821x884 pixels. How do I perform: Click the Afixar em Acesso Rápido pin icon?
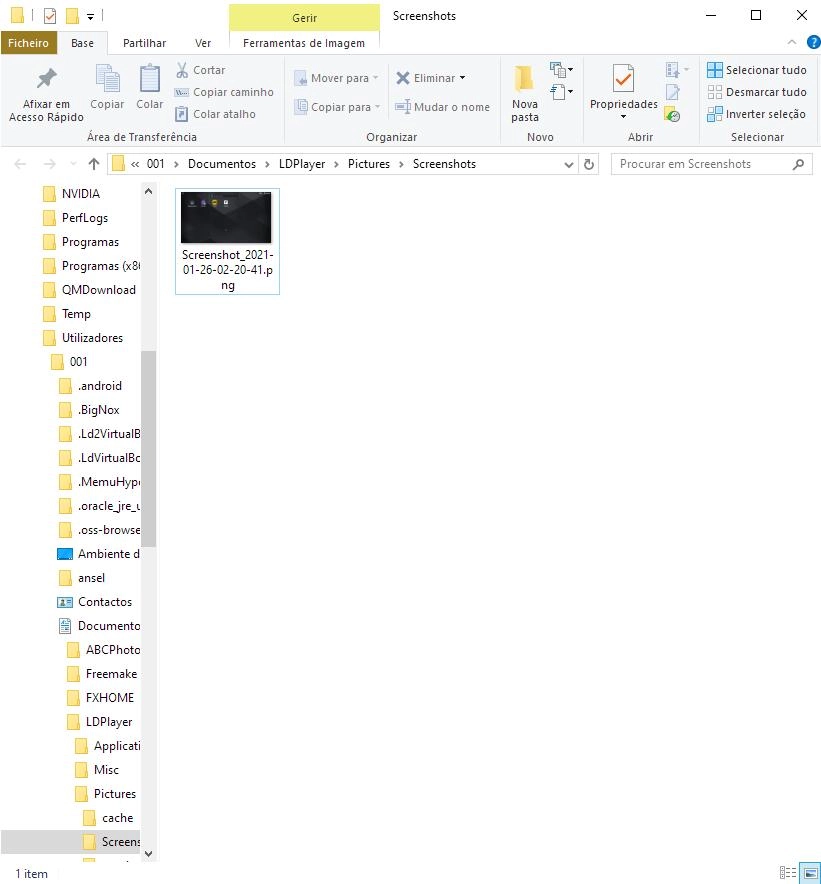point(46,79)
